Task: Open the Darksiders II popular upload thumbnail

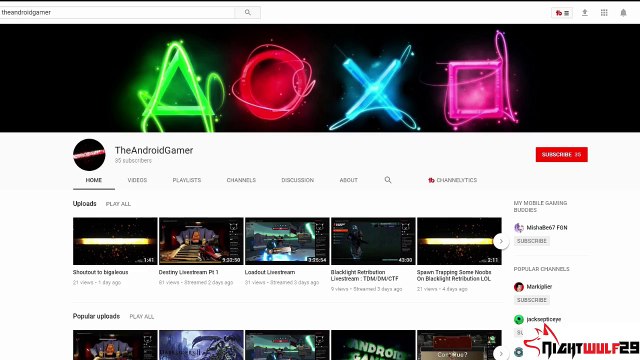Action: click(201, 345)
